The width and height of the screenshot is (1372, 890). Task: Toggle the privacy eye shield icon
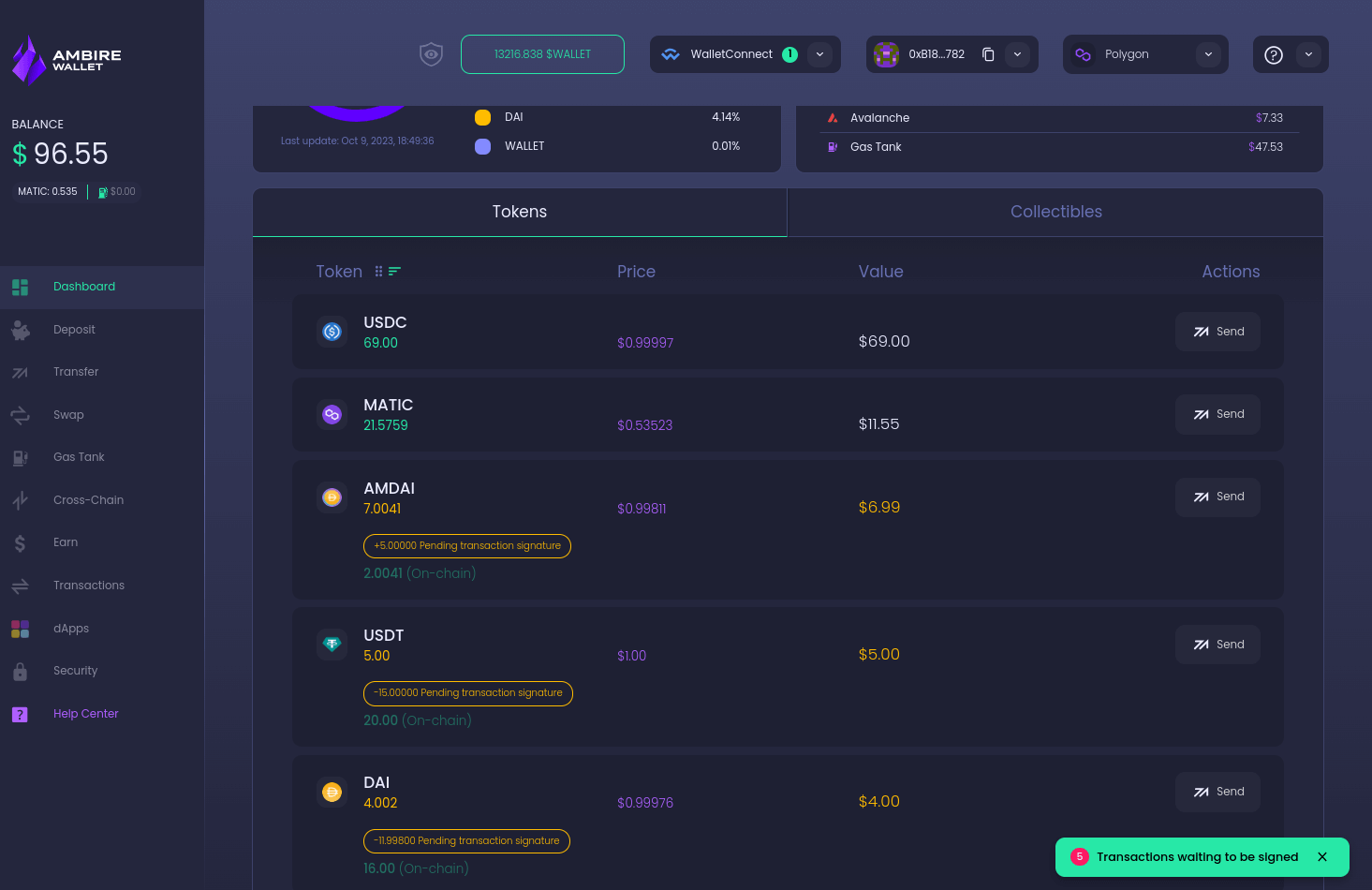tap(431, 54)
